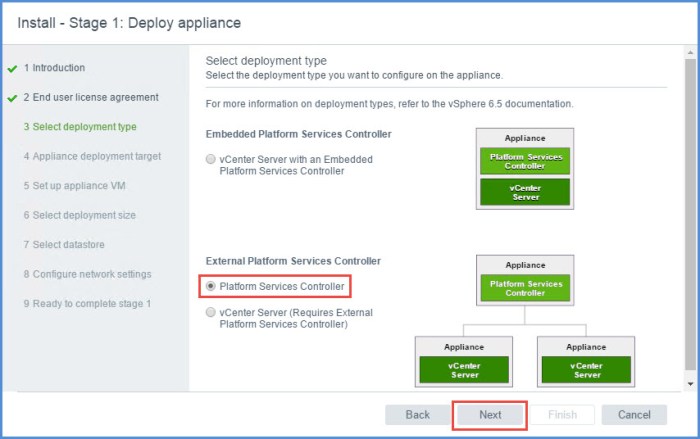
Task: Click the checkmark beside End user license agreement
Action: point(12,98)
